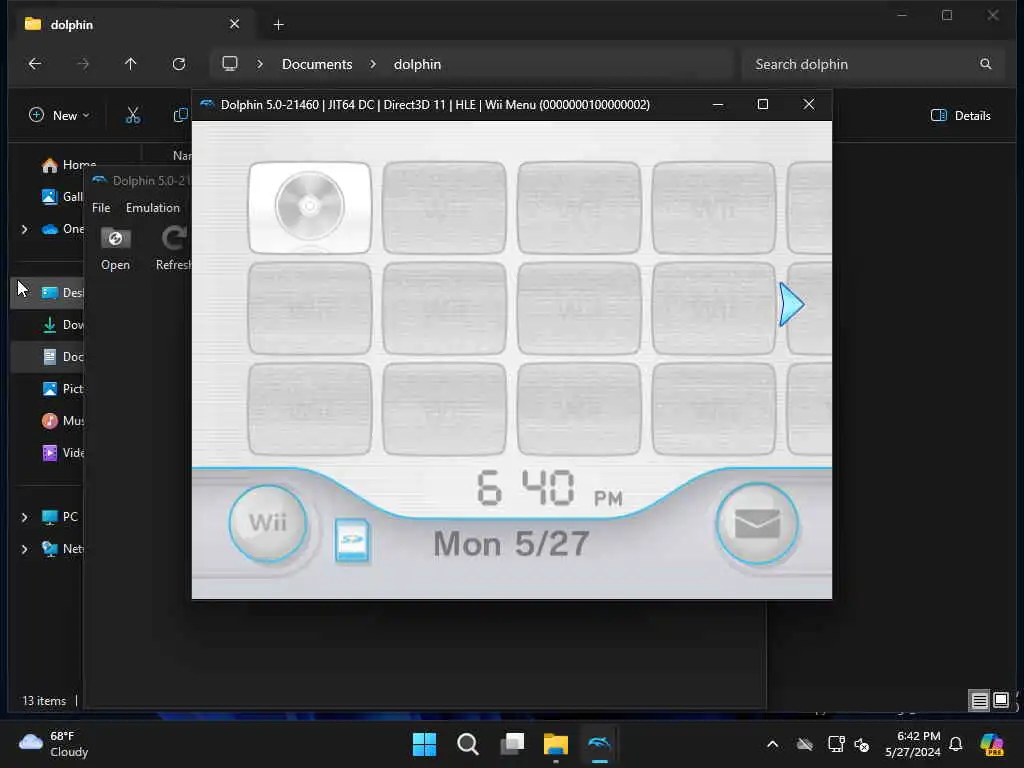Refresh the File Explorer view
This screenshot has width=1024, height=768.
pyautogui.click(x=179, y=64)
